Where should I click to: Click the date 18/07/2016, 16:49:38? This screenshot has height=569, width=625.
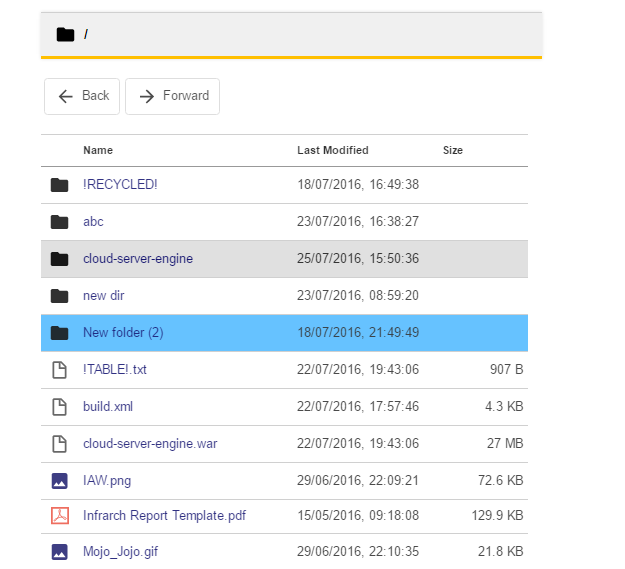click(358, 184)
